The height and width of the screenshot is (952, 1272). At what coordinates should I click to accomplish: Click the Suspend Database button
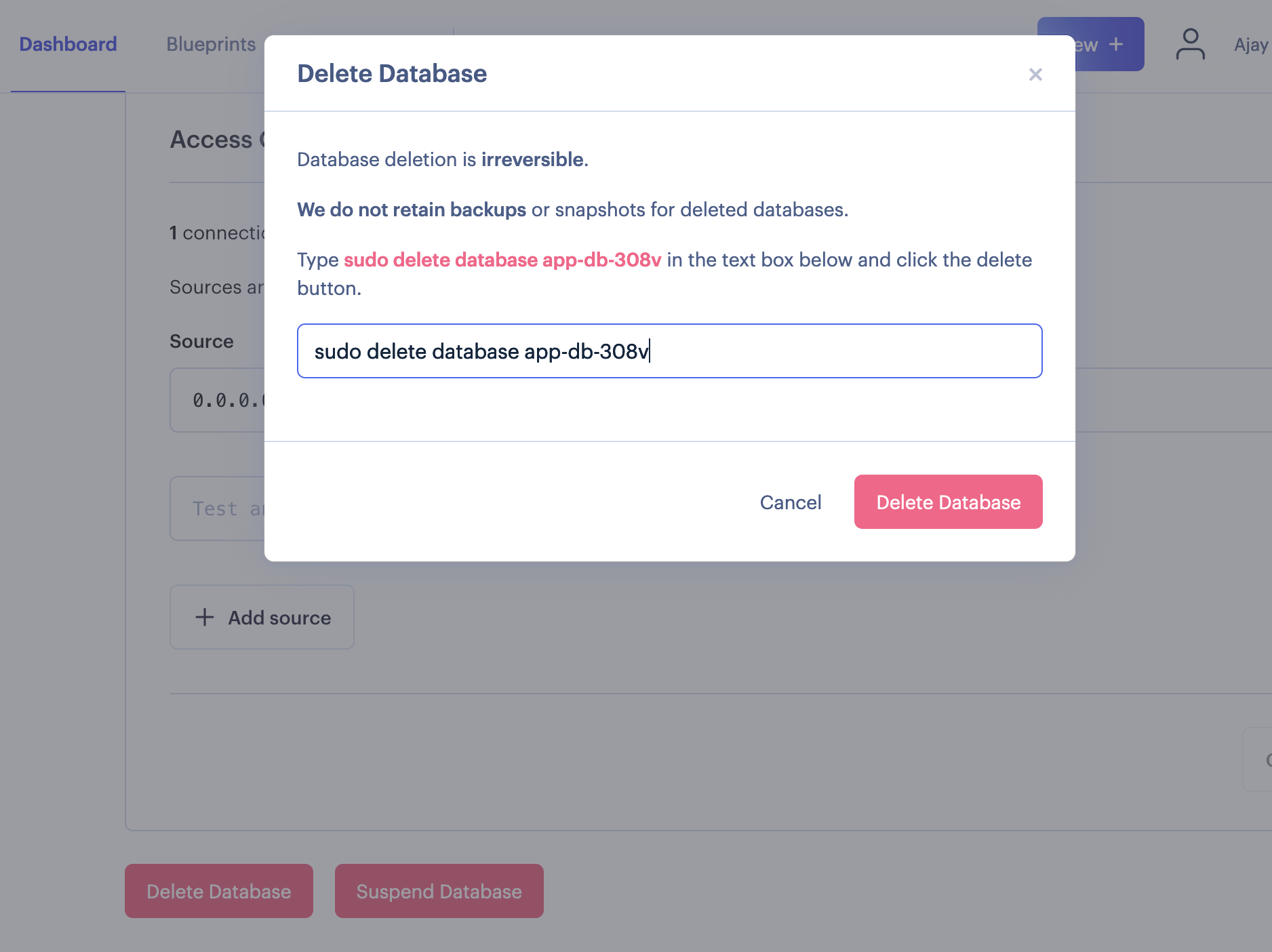click(x=439, y=891)
